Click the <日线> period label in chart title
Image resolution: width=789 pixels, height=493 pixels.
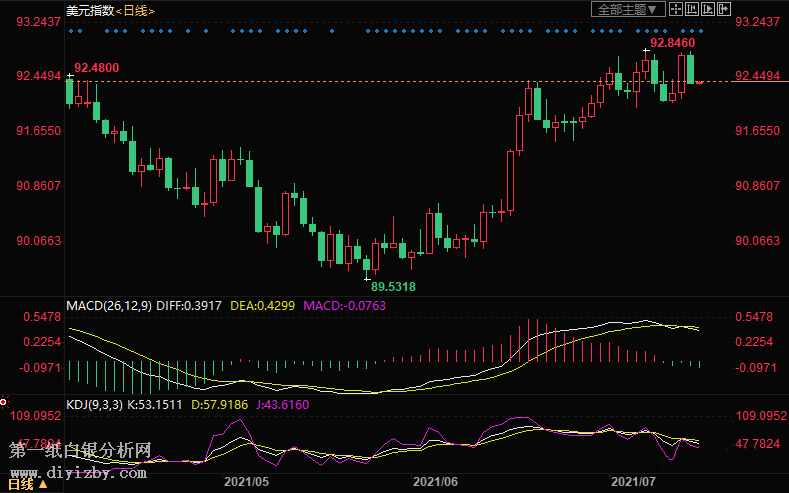point(134,10)
